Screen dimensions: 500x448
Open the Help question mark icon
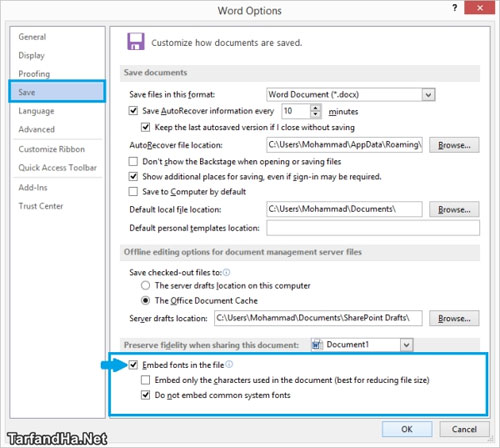point(455,8)
